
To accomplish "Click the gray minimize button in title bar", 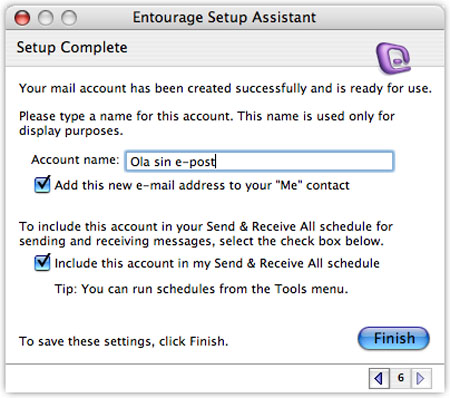I will [x=46, y=17].
